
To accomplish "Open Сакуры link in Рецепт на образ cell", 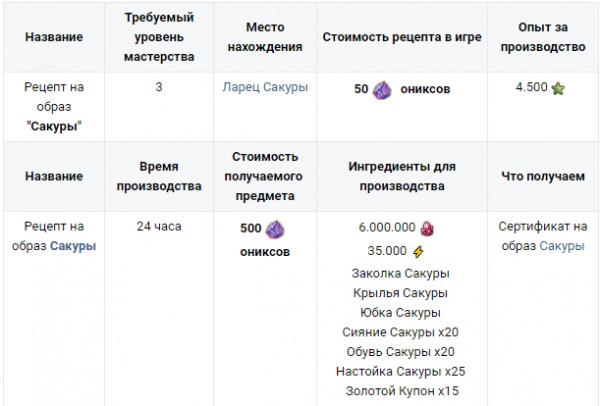I will [x=73, y=246].
